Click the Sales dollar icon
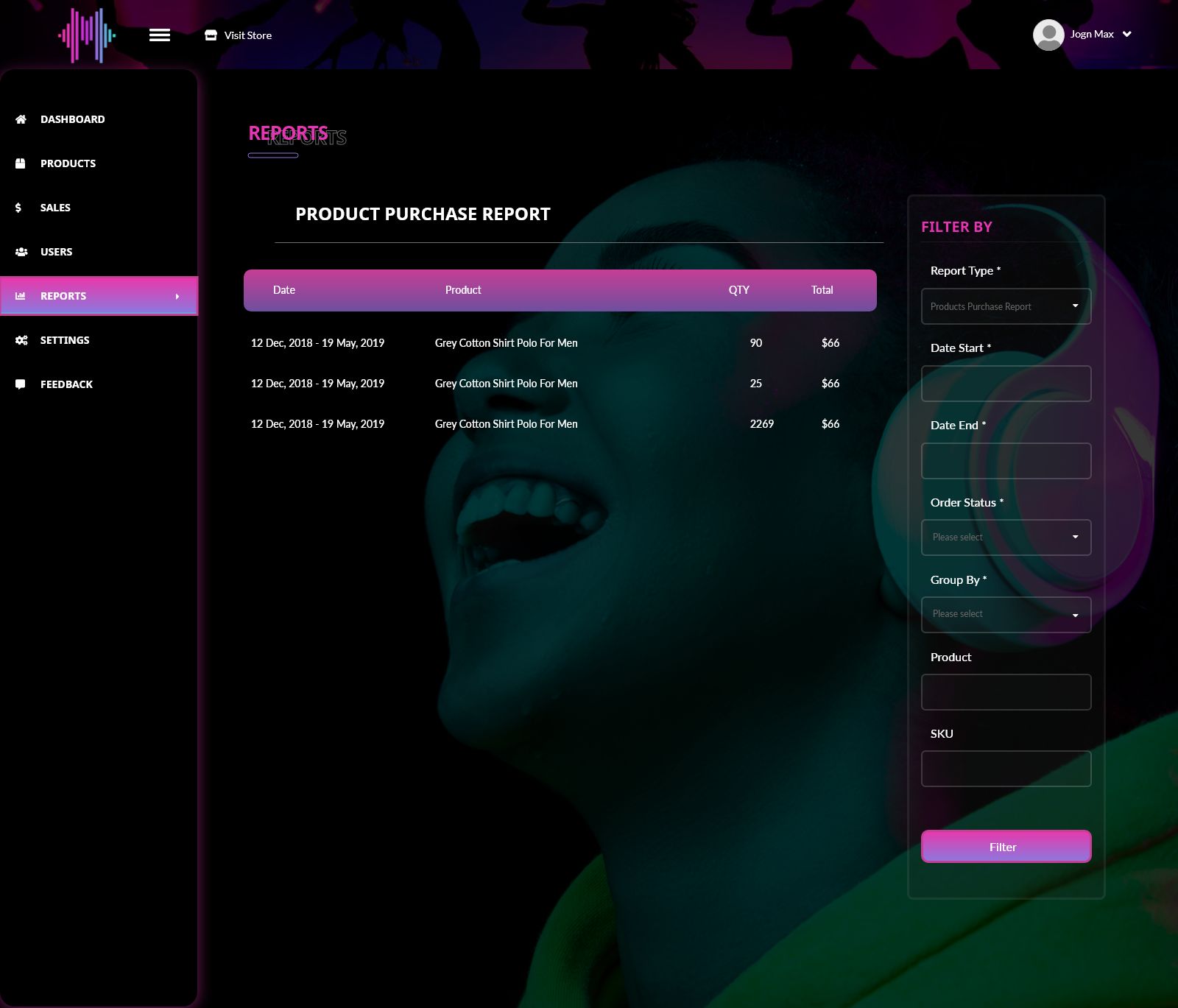Screen dimensions: 1178x1008 click(x=18, y=208)
